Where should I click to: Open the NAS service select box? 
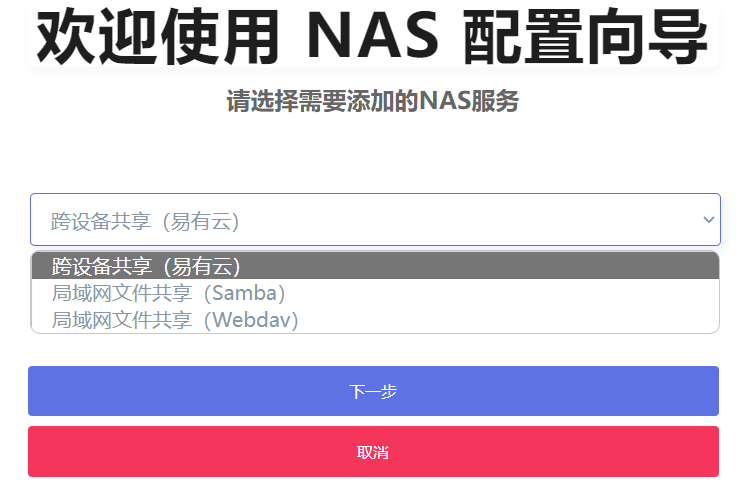coord(375,220)
